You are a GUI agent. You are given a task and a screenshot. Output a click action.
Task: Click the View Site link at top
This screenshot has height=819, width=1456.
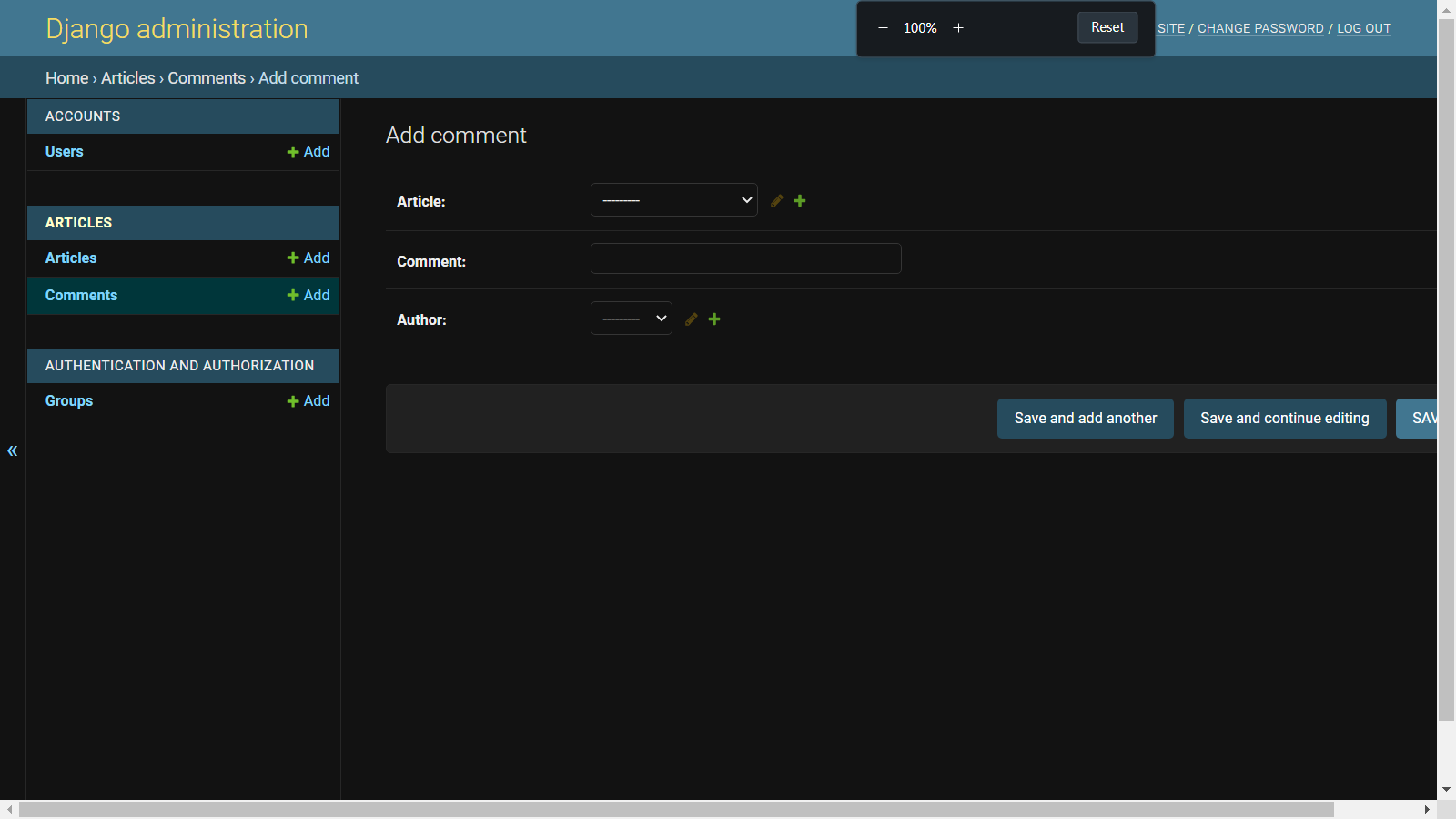(x=1170, y=28)
